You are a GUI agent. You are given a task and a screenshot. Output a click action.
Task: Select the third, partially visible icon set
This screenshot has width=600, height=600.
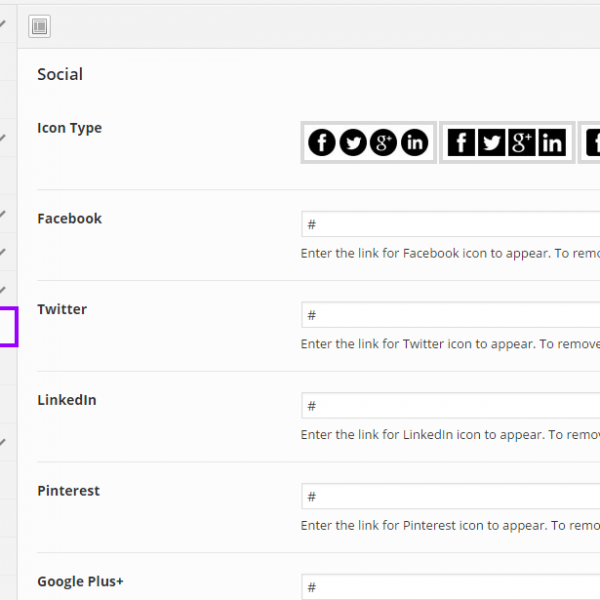(x=591, y=143)
